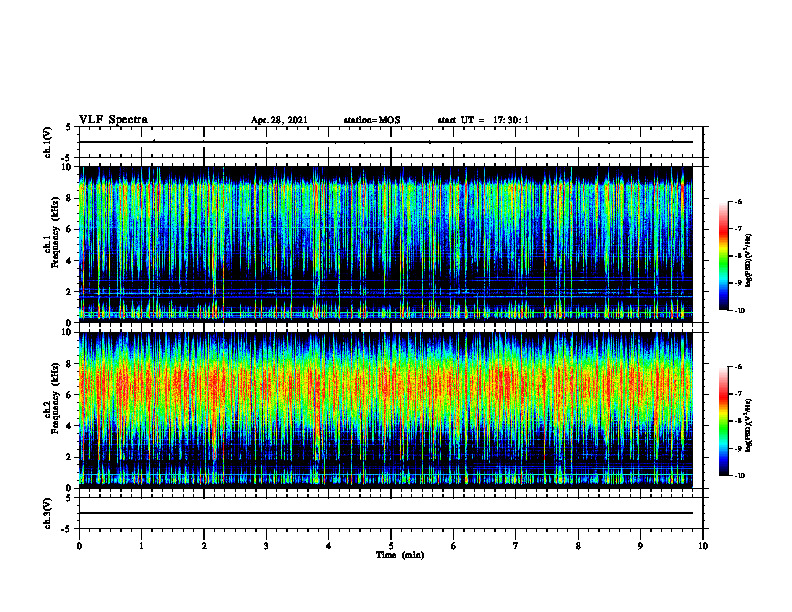Screen dimensions: 792x612
Task: Click the time axis tick label "6"
Action: tap(453, 546)
